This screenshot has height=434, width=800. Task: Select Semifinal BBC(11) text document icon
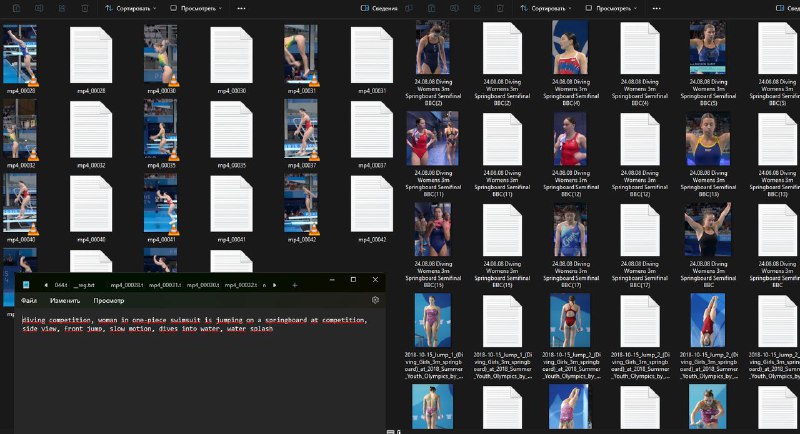pos(502,139)
